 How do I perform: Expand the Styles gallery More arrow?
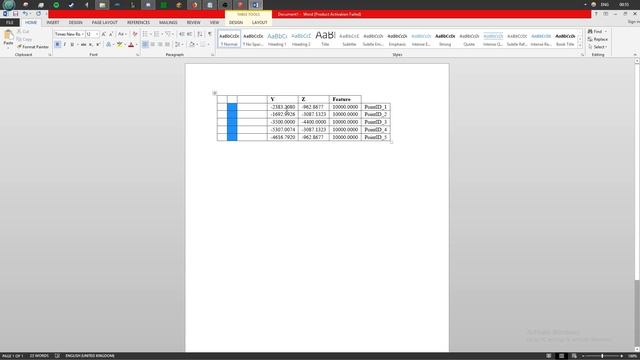(580, 45)
